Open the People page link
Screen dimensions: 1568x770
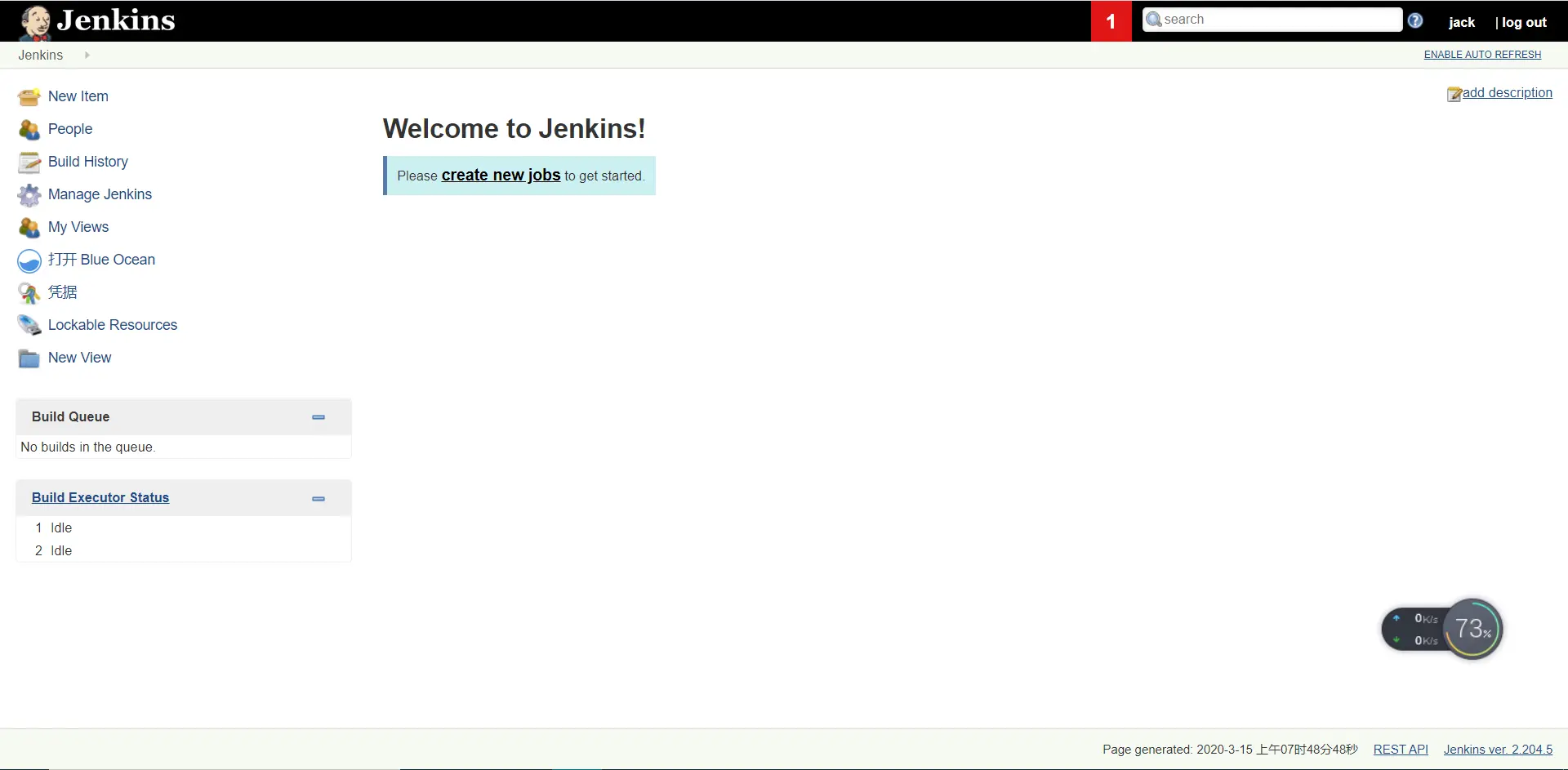tap(70, 129)
